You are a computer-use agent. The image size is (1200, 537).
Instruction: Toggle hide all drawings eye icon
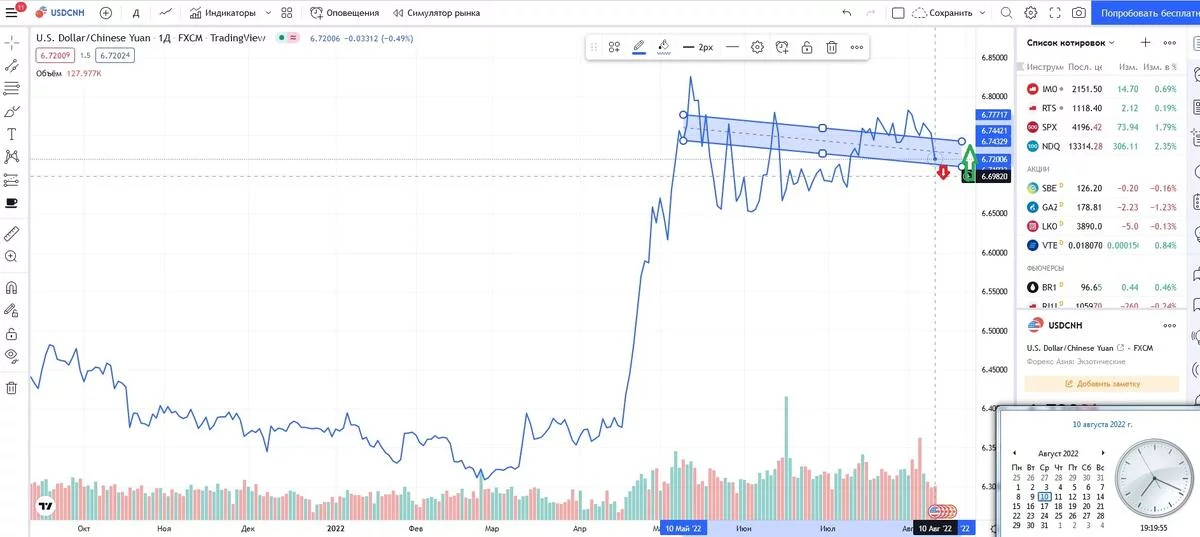11,356
